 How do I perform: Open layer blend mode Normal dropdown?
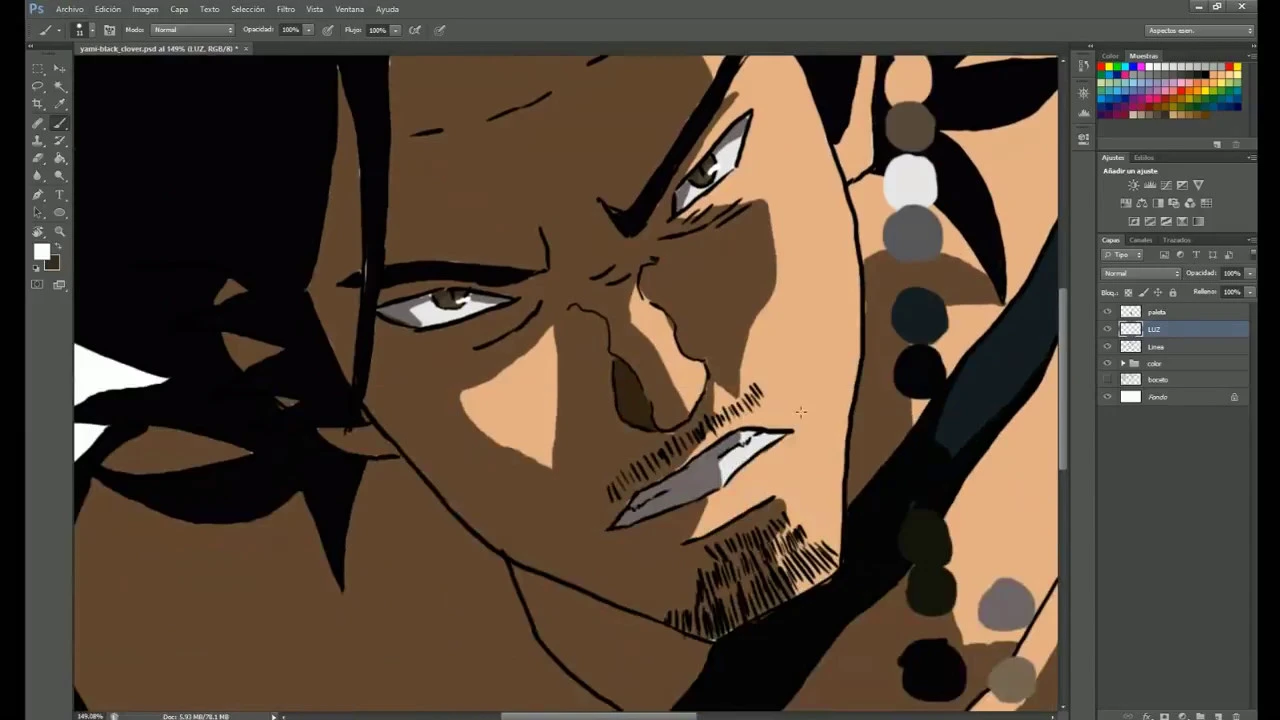point(1141,273)
